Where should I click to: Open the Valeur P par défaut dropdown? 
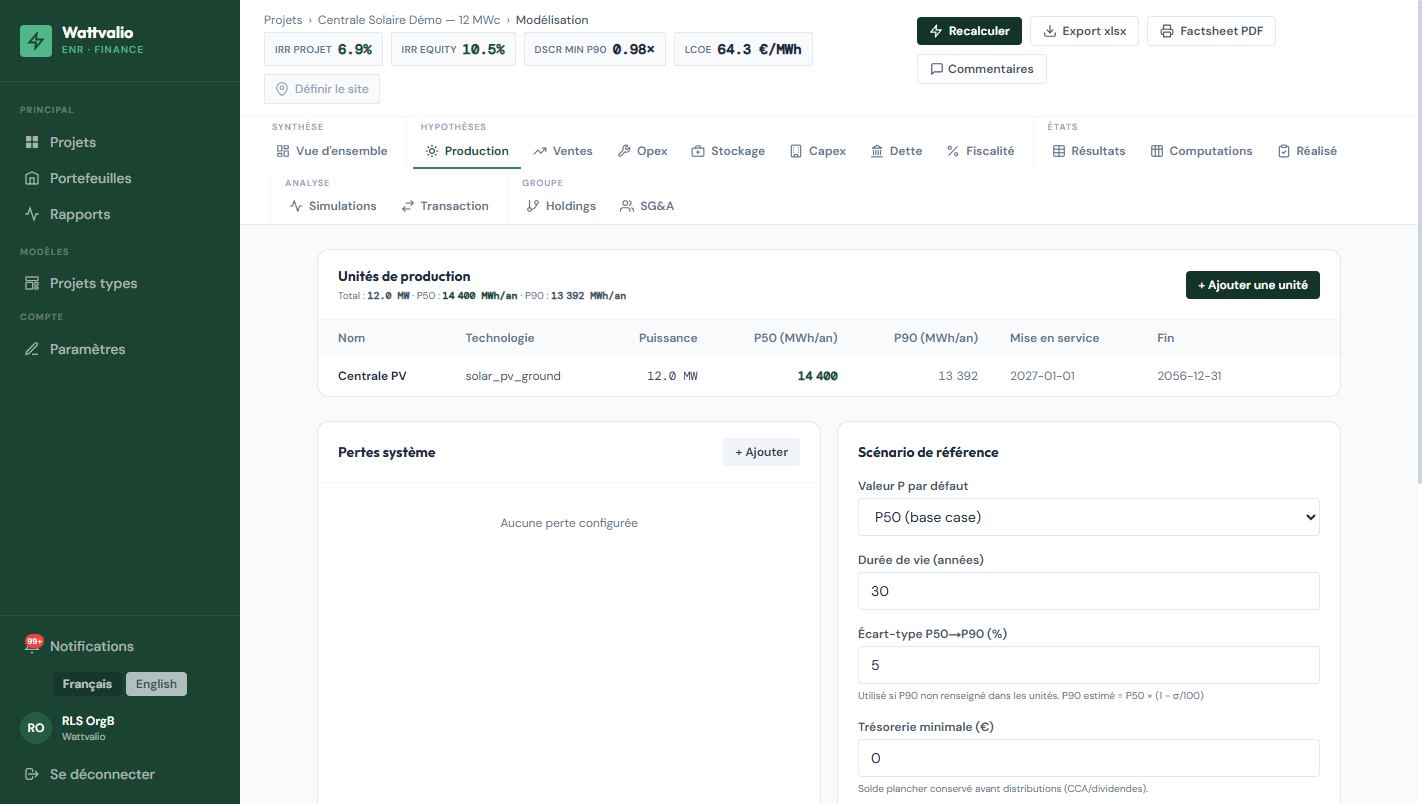(1088, 517)
